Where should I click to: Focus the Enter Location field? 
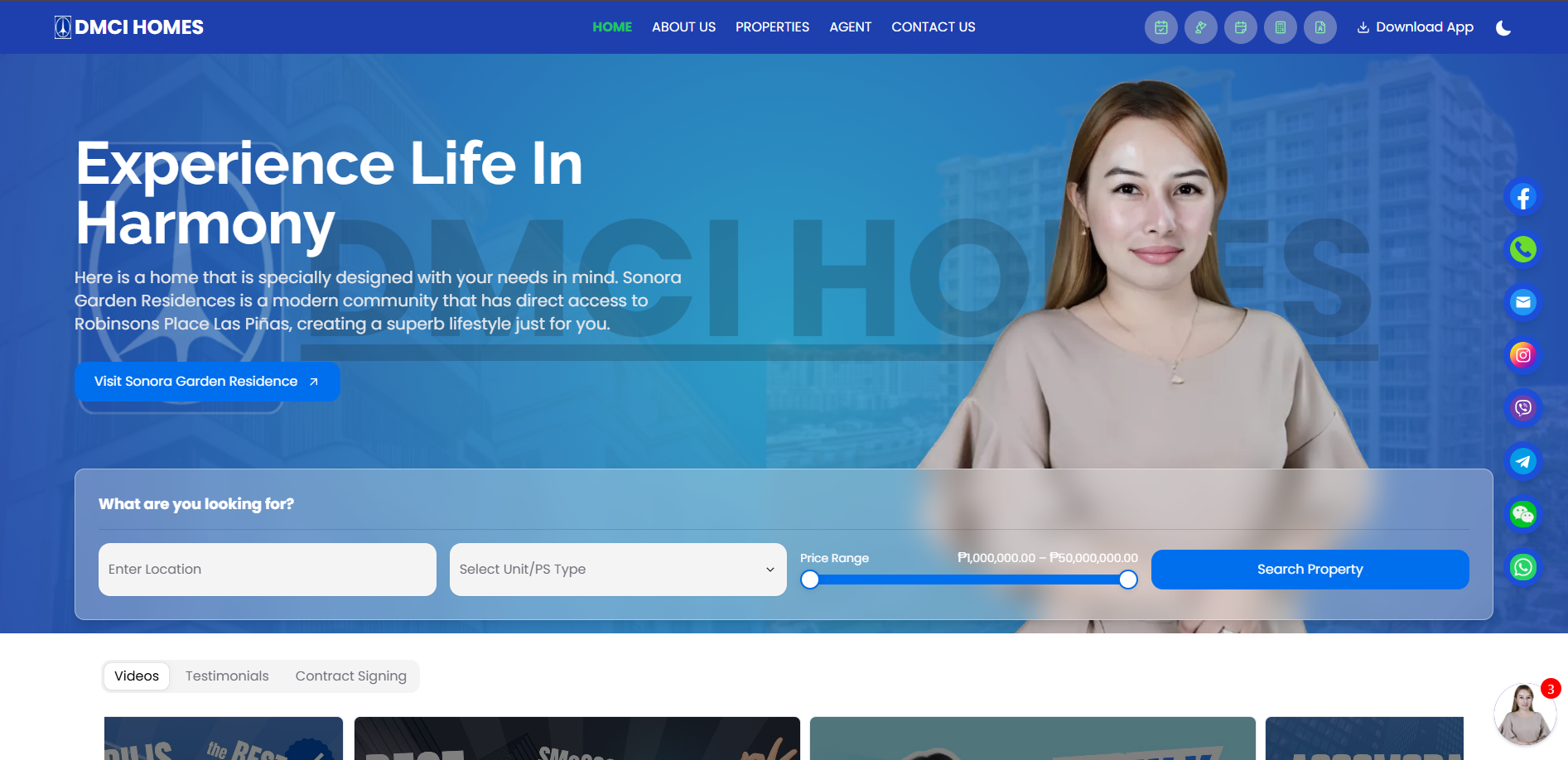267,570
